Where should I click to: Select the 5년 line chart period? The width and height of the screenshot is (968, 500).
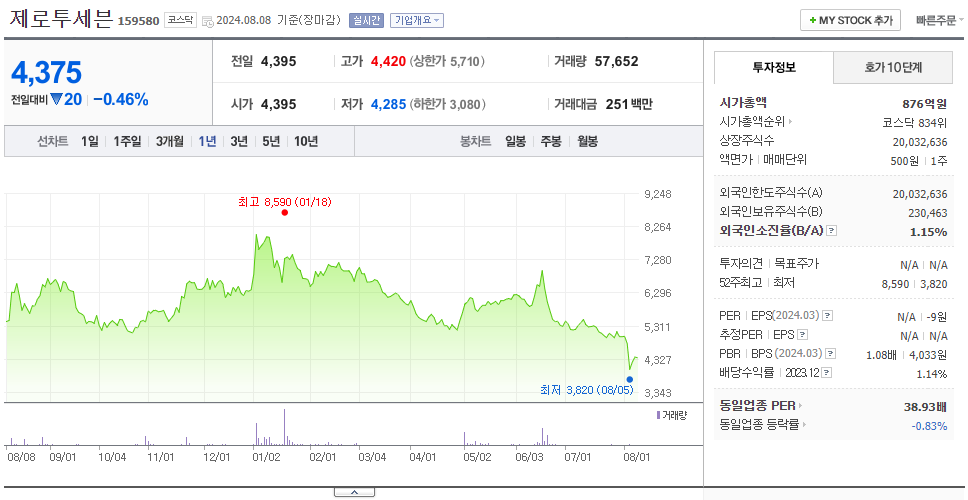point(271,141)
